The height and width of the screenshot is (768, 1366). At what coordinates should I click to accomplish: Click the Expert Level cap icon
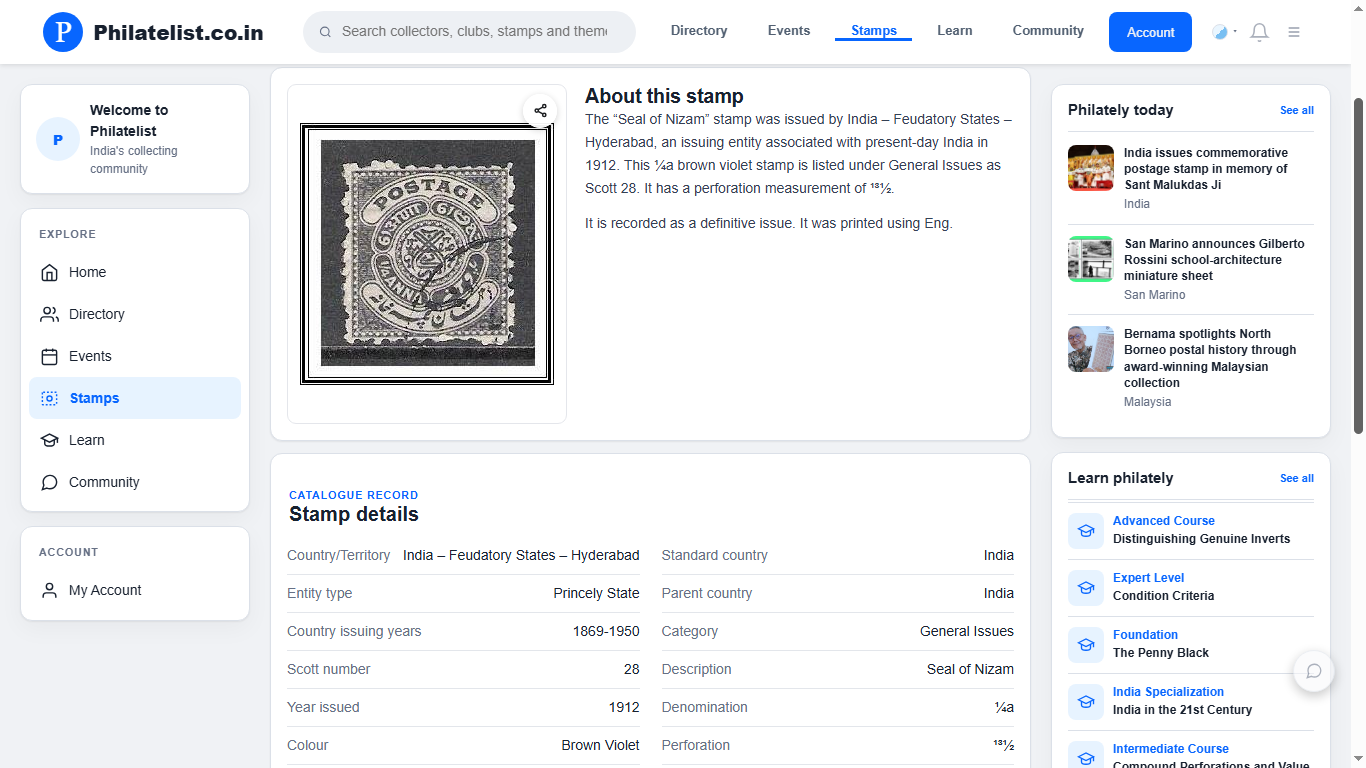click(x=1086, y=587)
